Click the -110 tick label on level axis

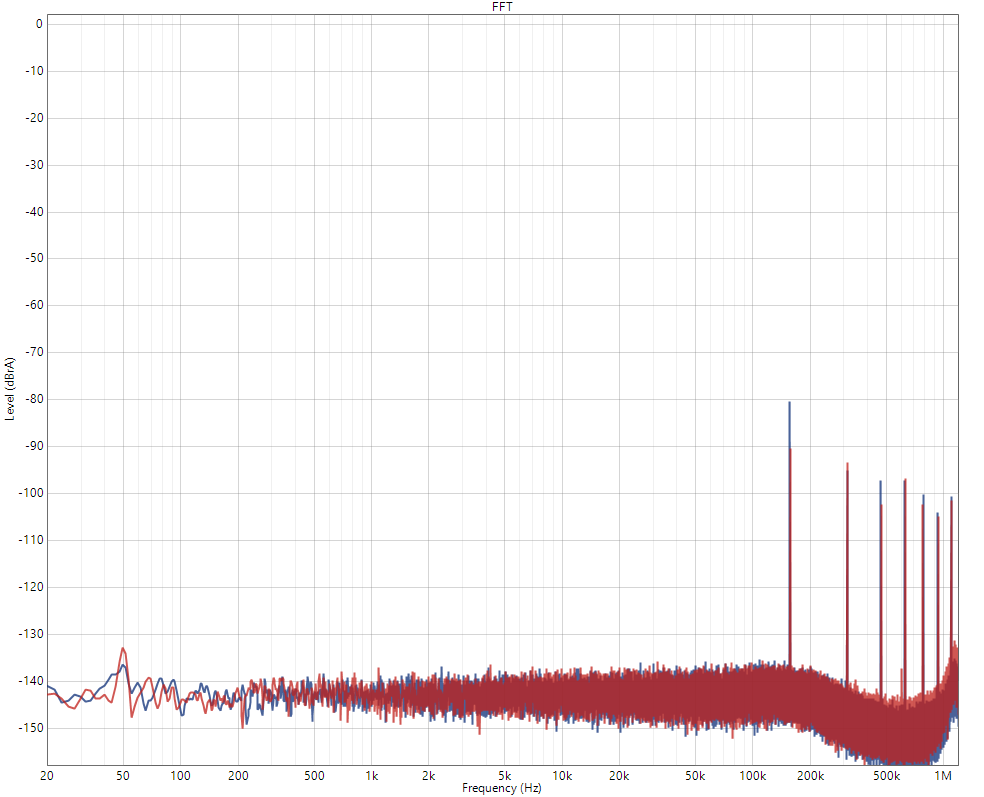click(30, 540)
